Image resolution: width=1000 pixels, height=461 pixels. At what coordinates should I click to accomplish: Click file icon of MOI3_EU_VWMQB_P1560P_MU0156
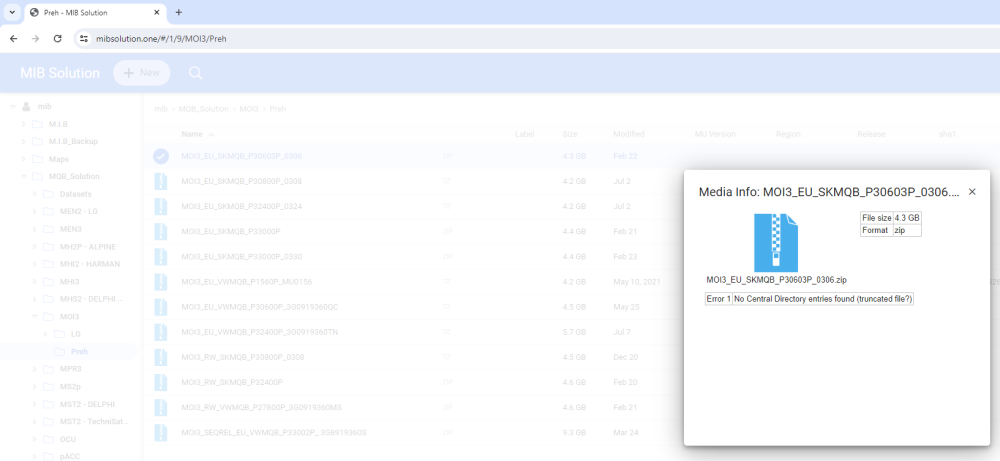161,282
